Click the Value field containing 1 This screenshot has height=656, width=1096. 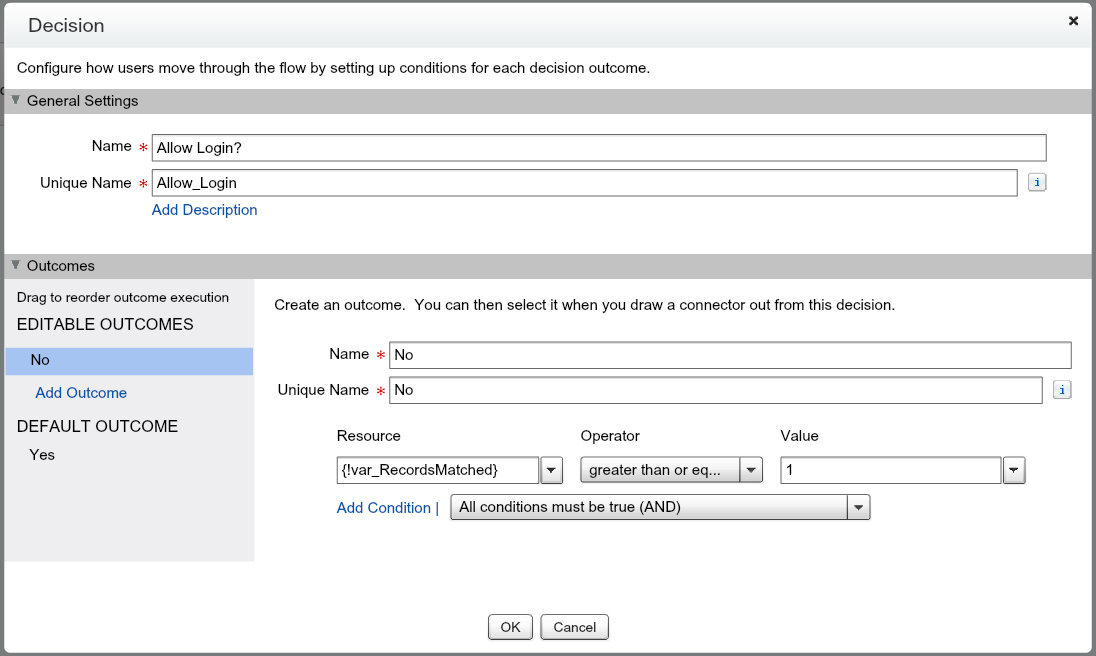click(x=889, y=470)
